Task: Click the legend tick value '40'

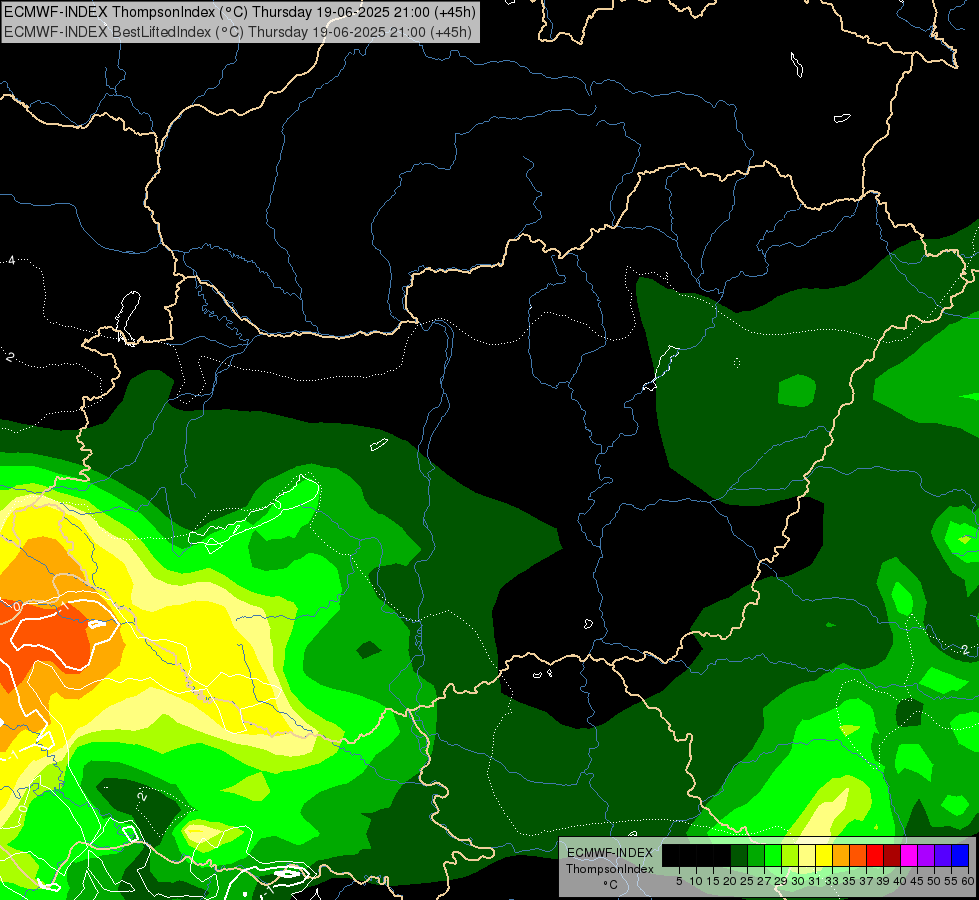Action: (x=901, y=881)
